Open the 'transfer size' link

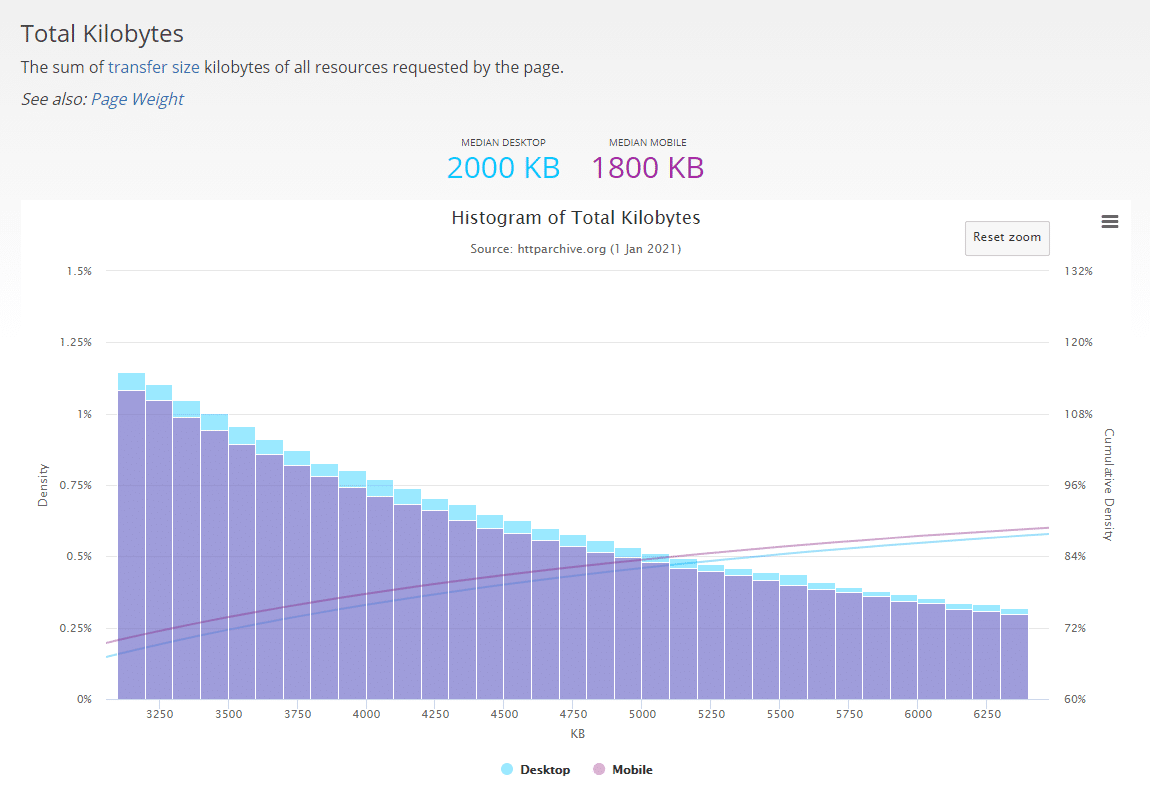tap(154, 68)
